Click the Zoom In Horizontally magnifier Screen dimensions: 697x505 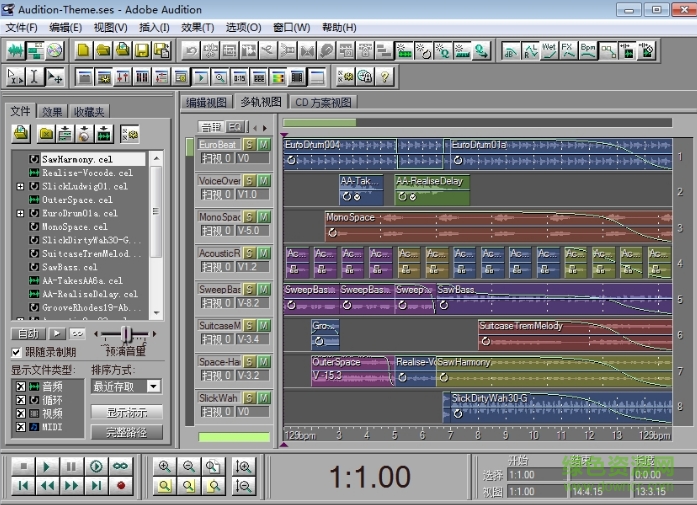click(165, 466)
